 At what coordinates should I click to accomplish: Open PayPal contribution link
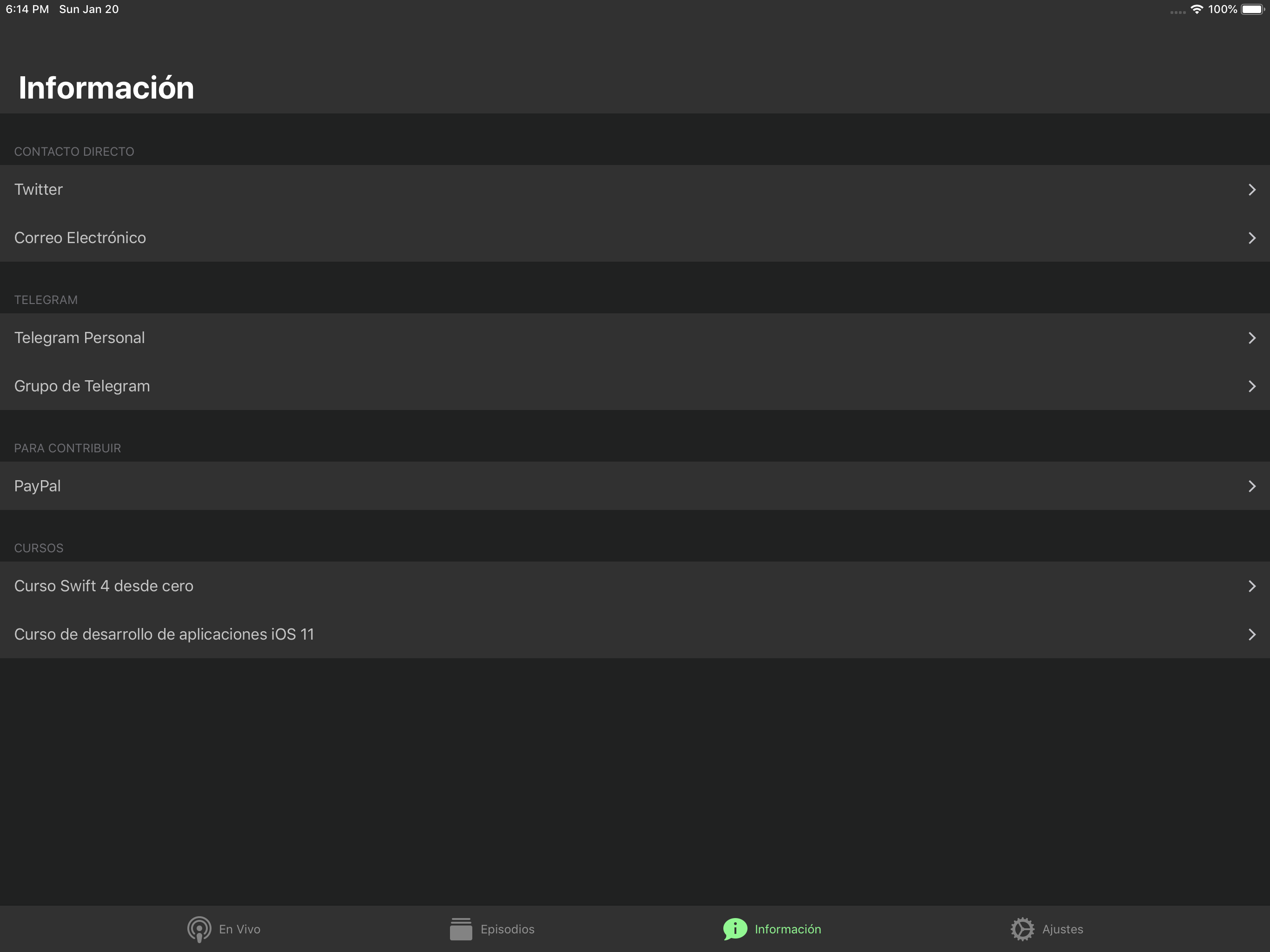[635, 486]
